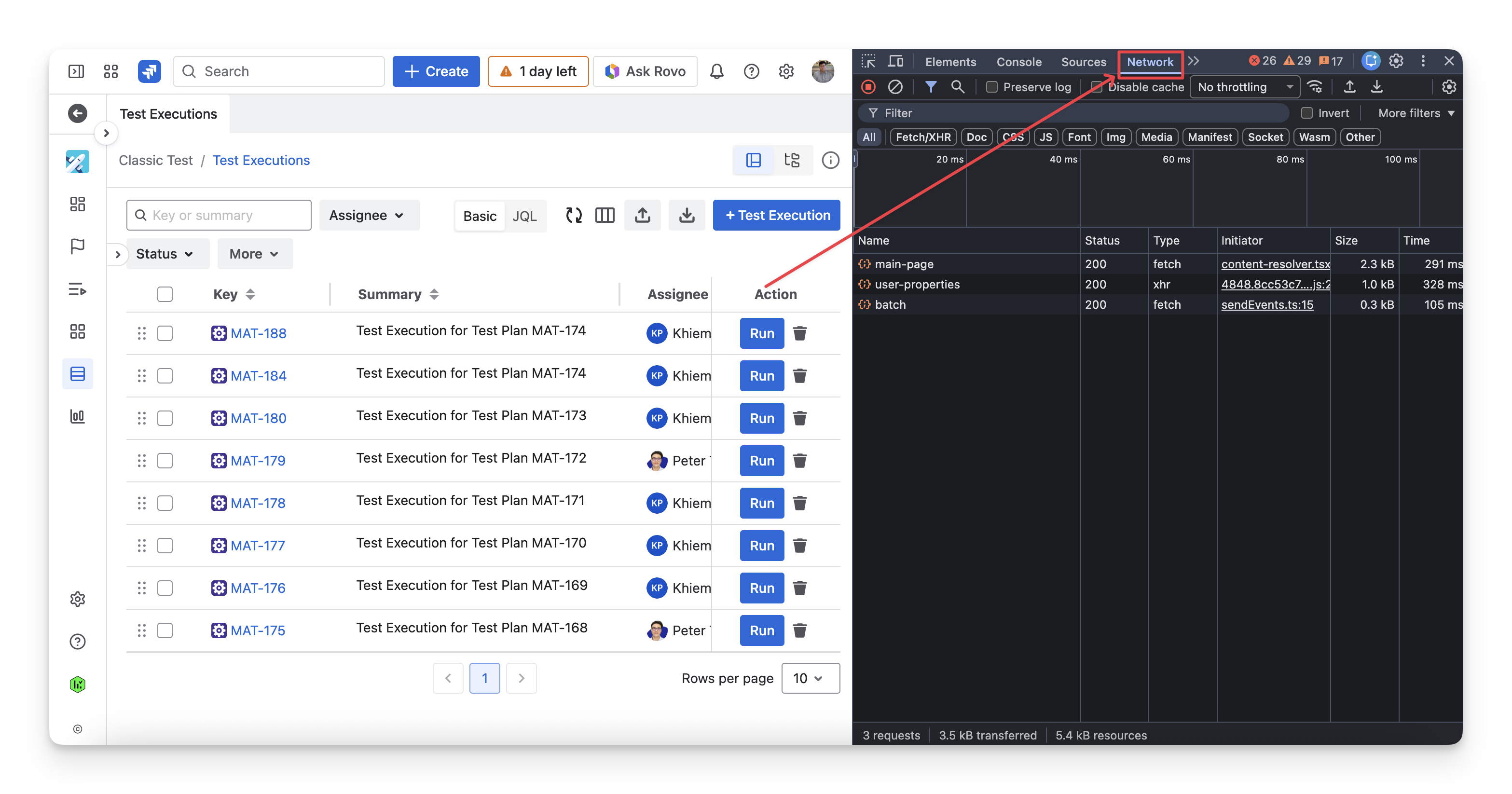Viewport: 1512px width, 794px height.
Task: Open the MAT-176 issue link
Action: [258, 588]
